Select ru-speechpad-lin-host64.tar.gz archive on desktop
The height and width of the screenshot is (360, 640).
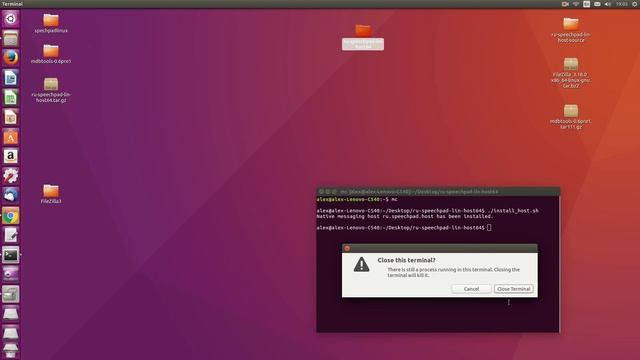click(51, 90)
